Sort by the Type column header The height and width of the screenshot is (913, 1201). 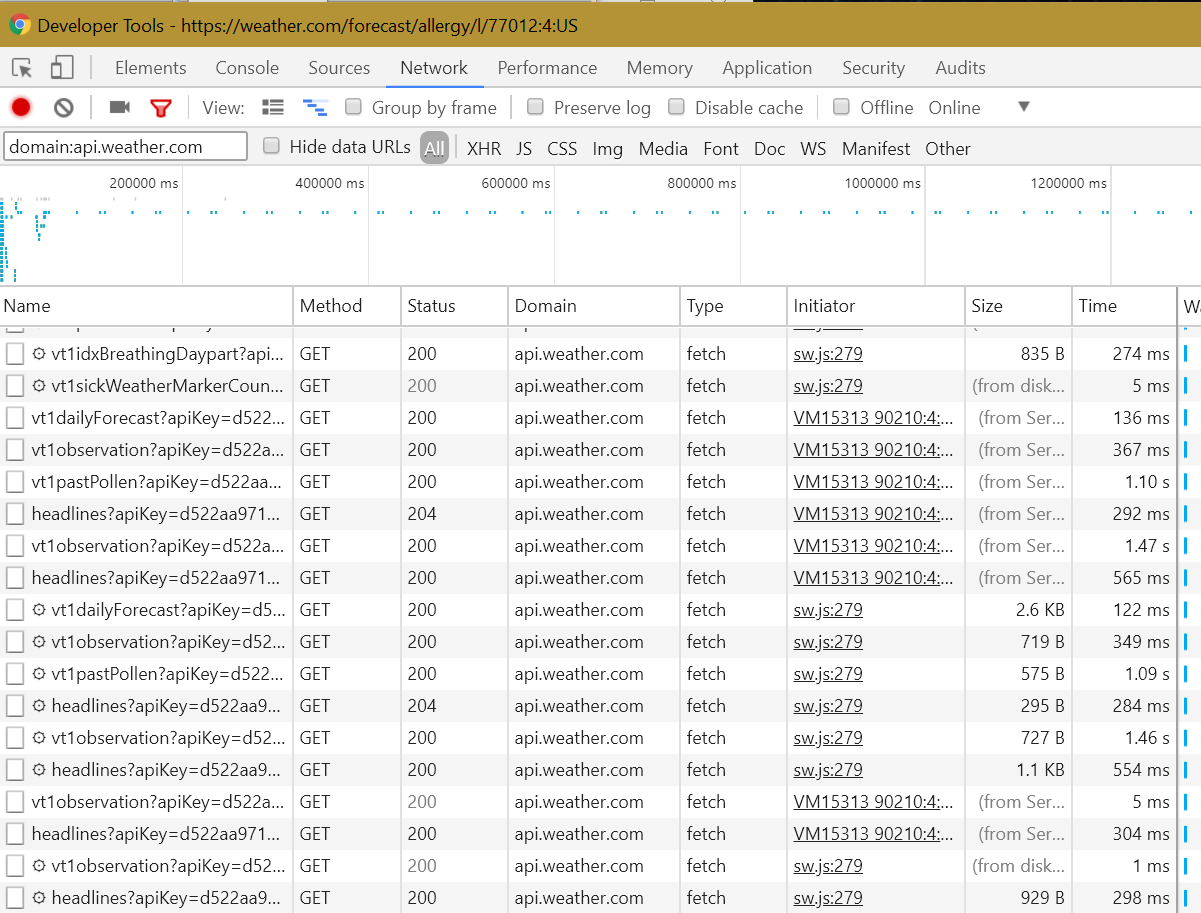point(733,306)
